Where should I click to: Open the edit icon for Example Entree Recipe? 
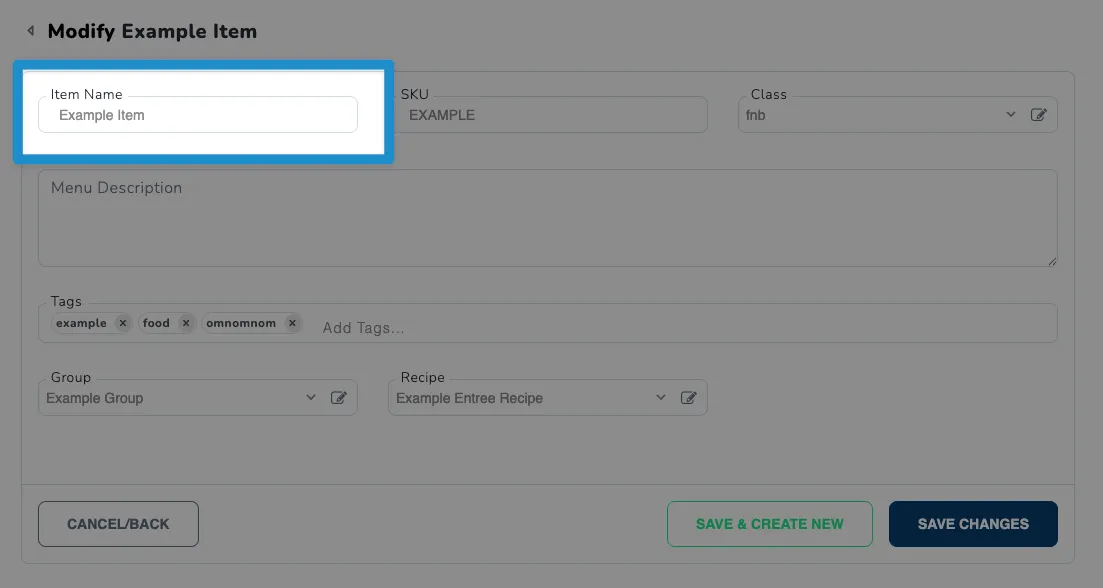coord(688,397)
